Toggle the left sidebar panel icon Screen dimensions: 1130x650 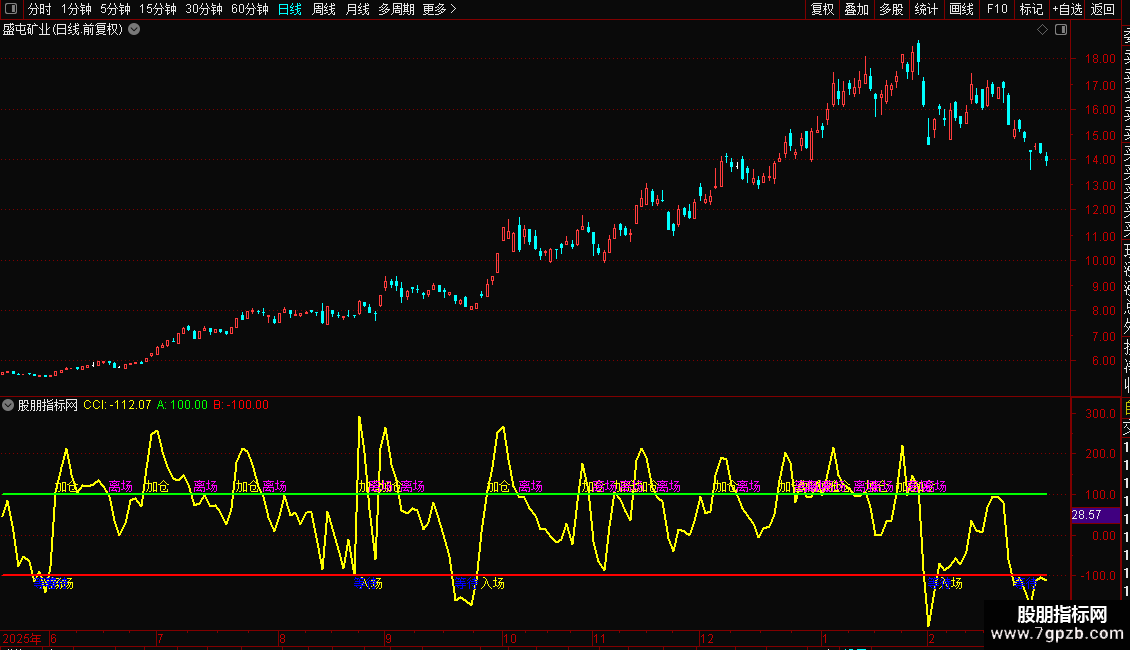pyautogui.click(x=11, y=9)
